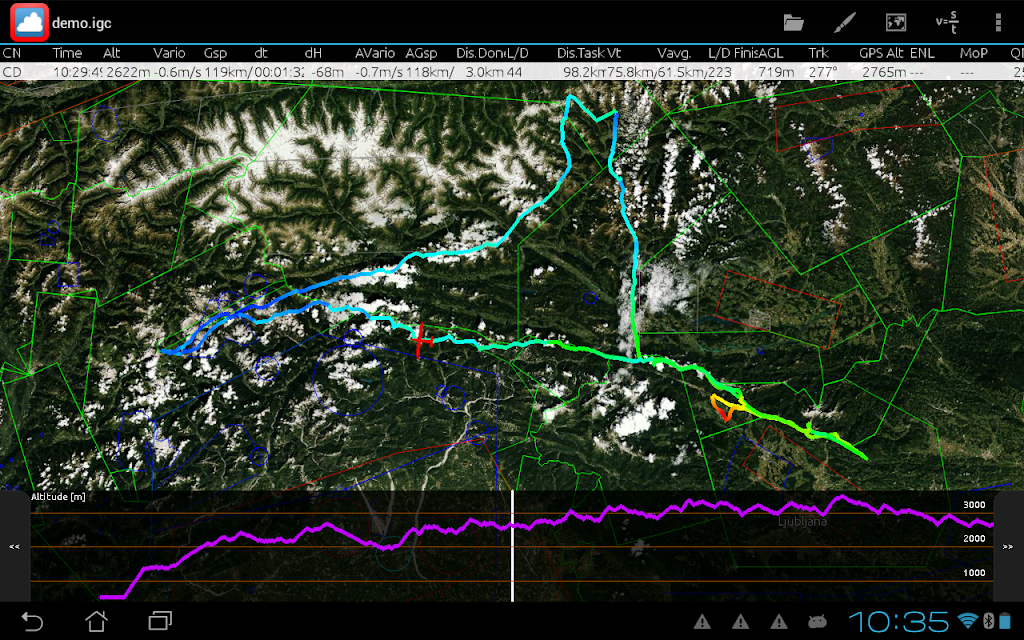This screenshot has height=640, width=1024.
Task: Open the folder icon to load a file
Action: pyautogui.click(x=793, y=23)
